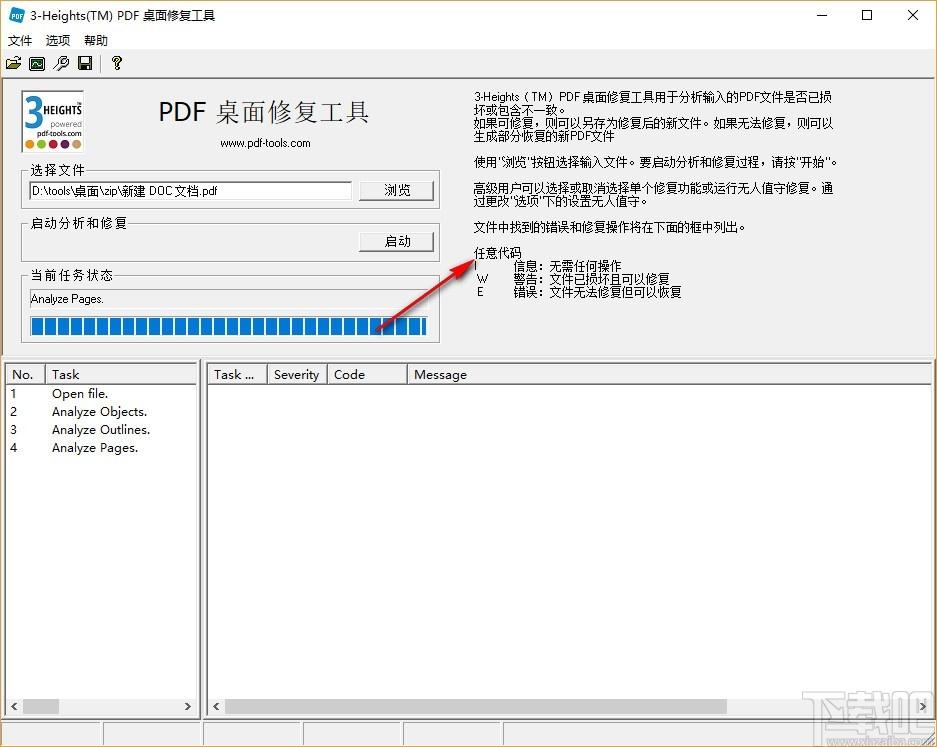Screen dimensions: 937x747
Task: Select the Analyze Pages. row in task list
Action: click(x=101, y=448)
